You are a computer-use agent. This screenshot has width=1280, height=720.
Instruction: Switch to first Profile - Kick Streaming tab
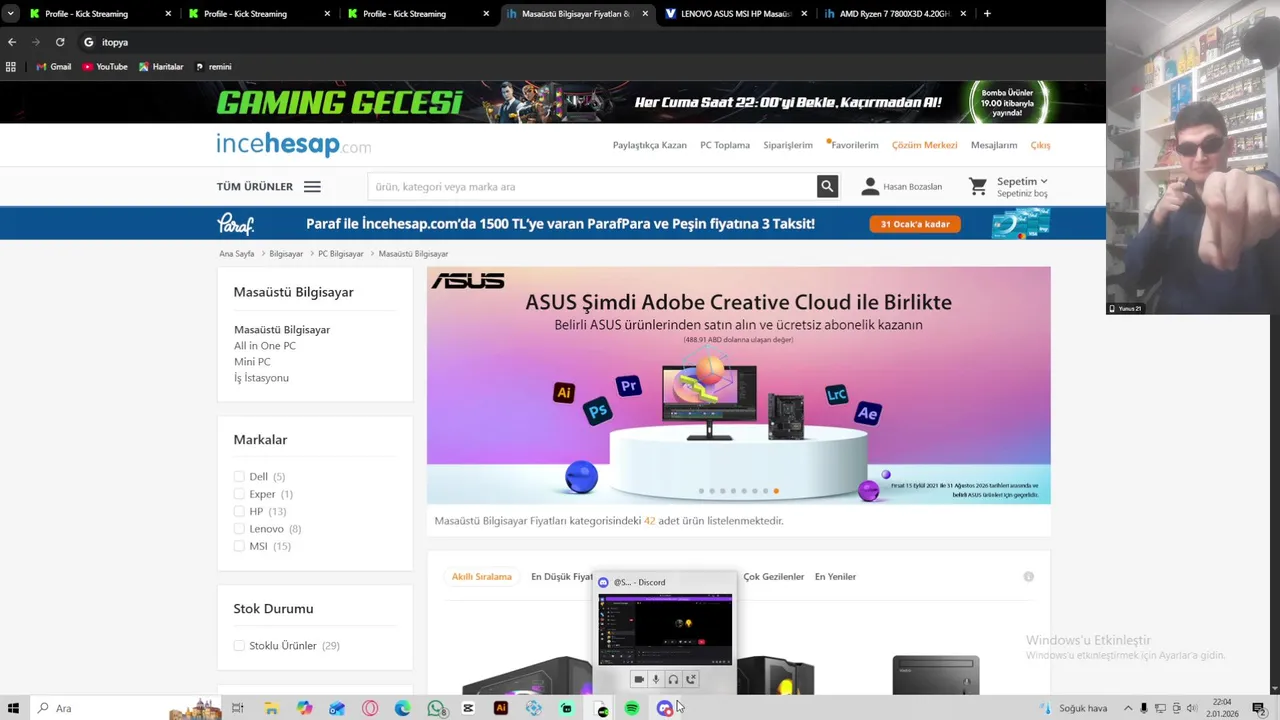point(100,14)
